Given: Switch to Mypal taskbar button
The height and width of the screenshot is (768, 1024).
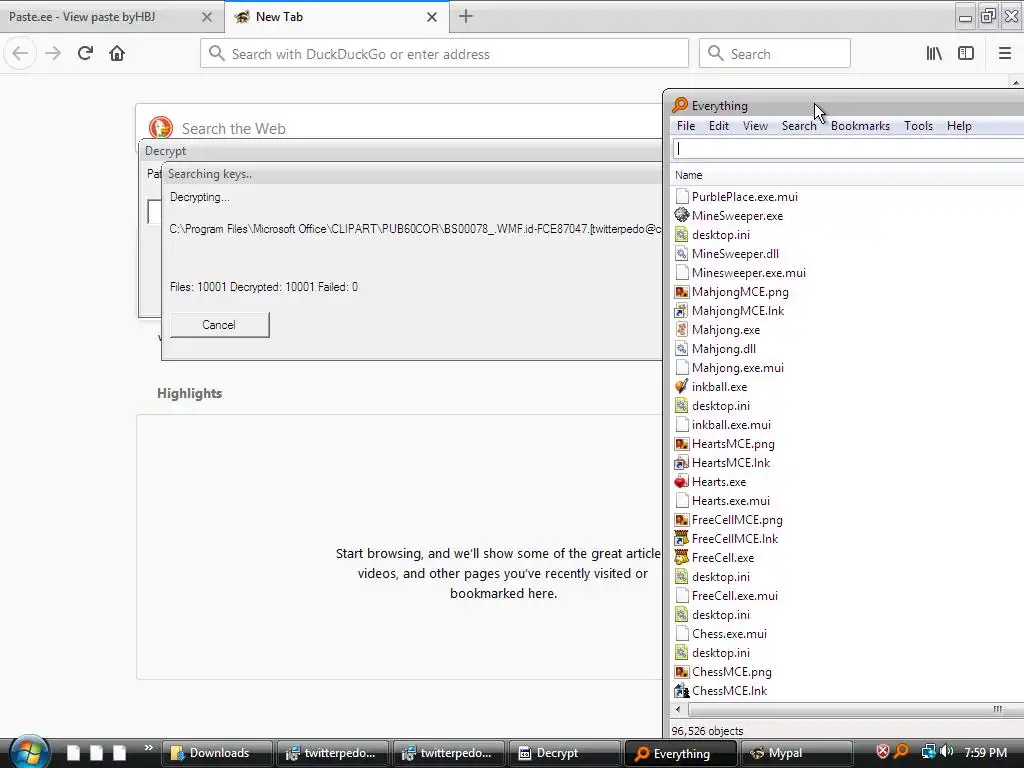Looking at the screenshot, I should coord(797,753).
